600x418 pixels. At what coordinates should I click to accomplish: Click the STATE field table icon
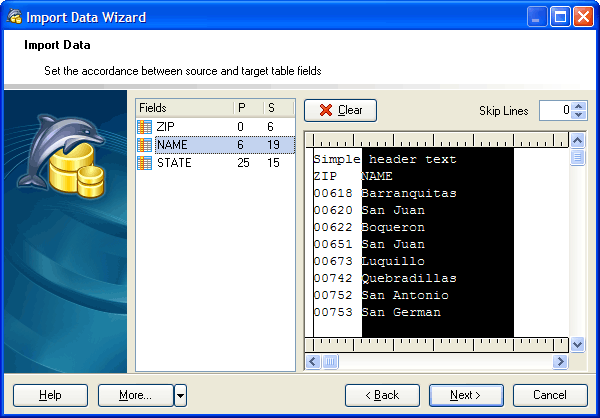[145, 162]
